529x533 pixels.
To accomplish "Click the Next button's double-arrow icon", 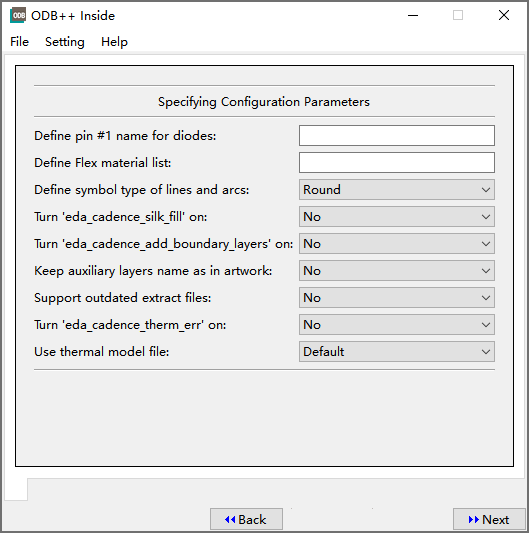I will [474, 519].
